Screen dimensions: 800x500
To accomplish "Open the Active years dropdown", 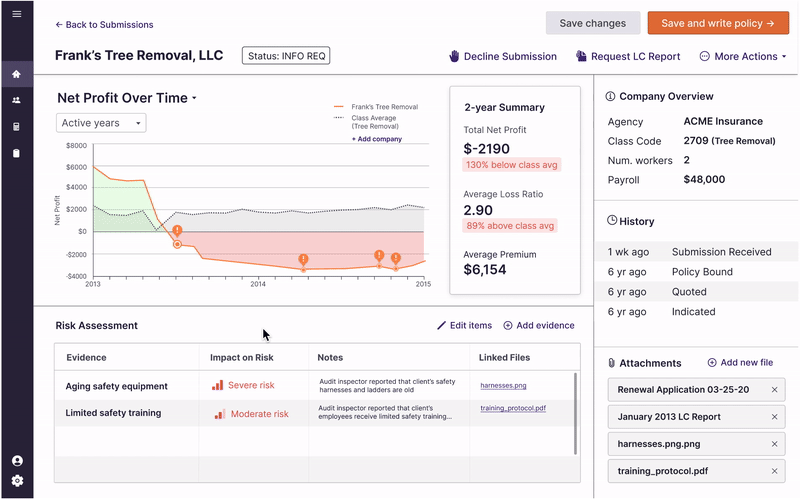I will point(101,123).
